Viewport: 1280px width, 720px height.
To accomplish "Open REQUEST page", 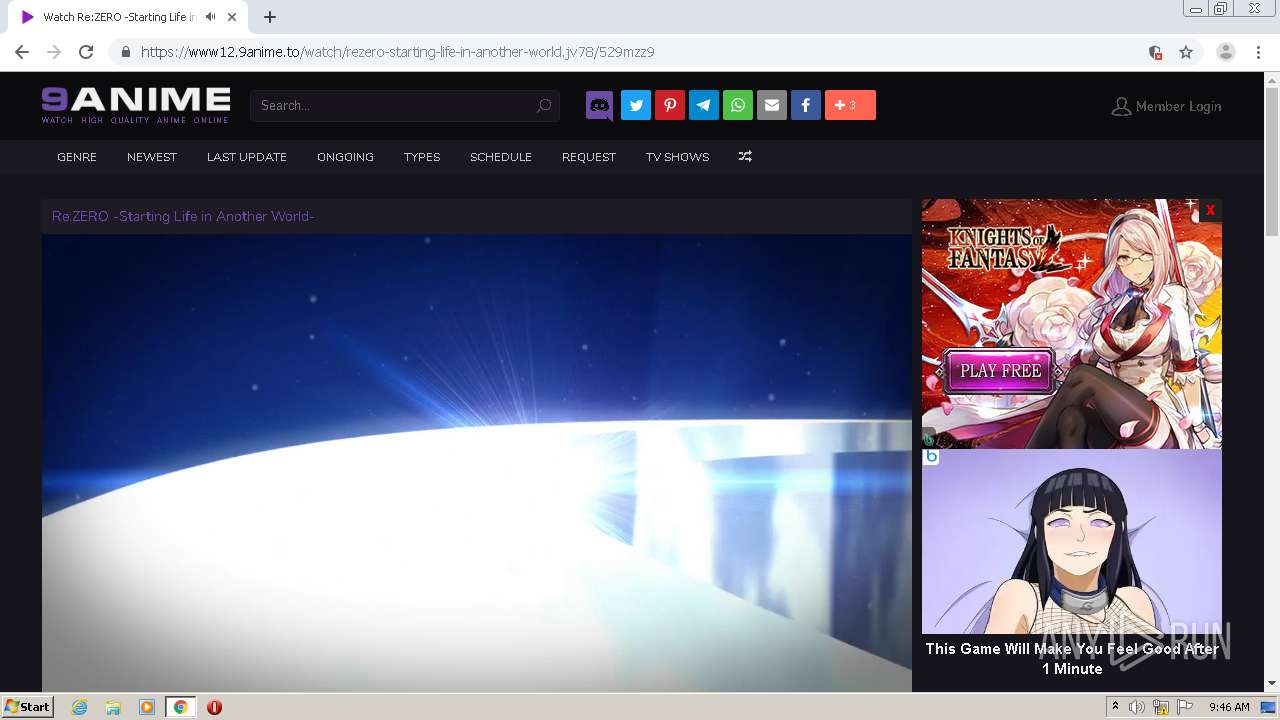I will (589, 157).
